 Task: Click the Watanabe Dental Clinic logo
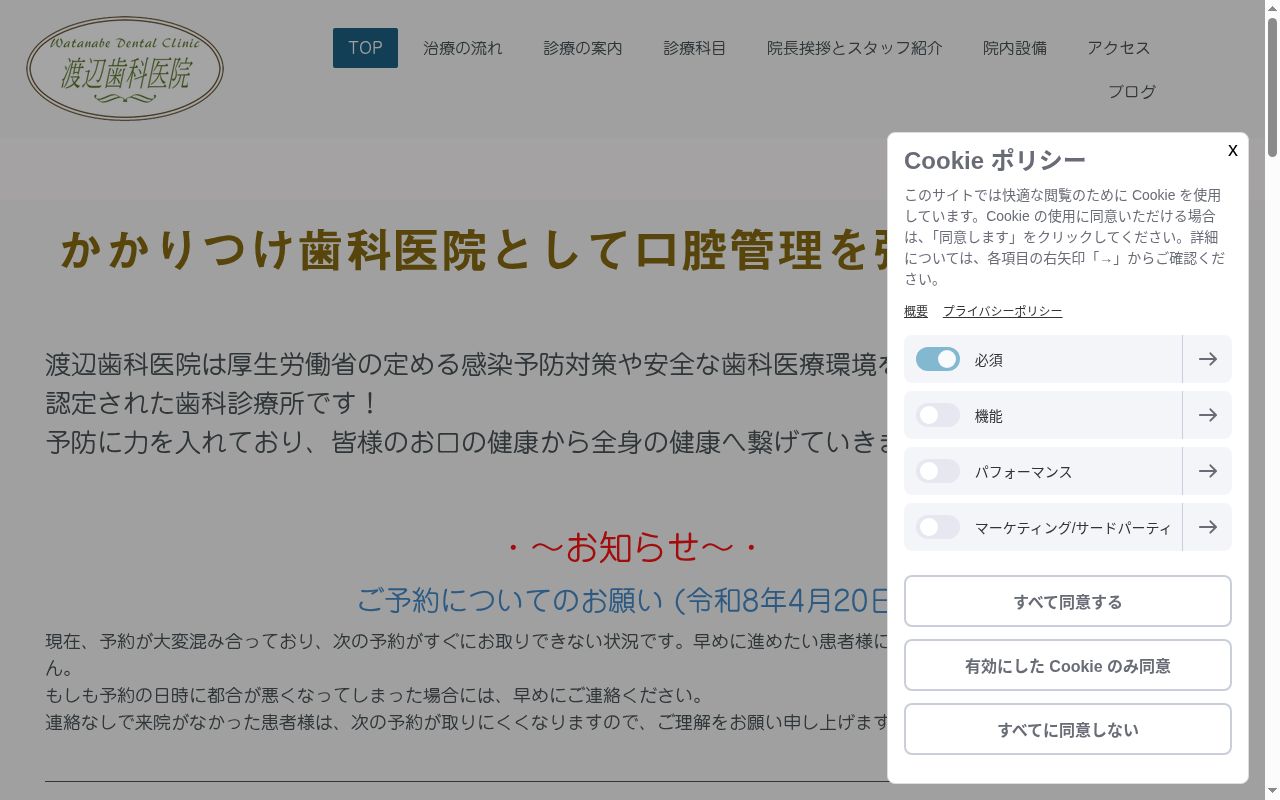(125, 69)
